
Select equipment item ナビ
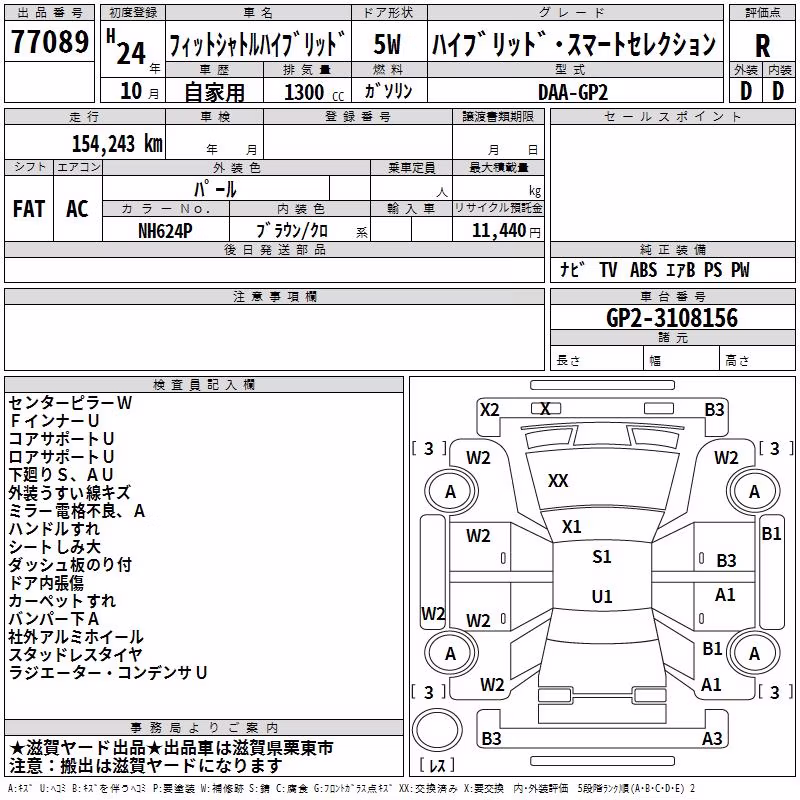pyautogui.click(x=572, y=269)
